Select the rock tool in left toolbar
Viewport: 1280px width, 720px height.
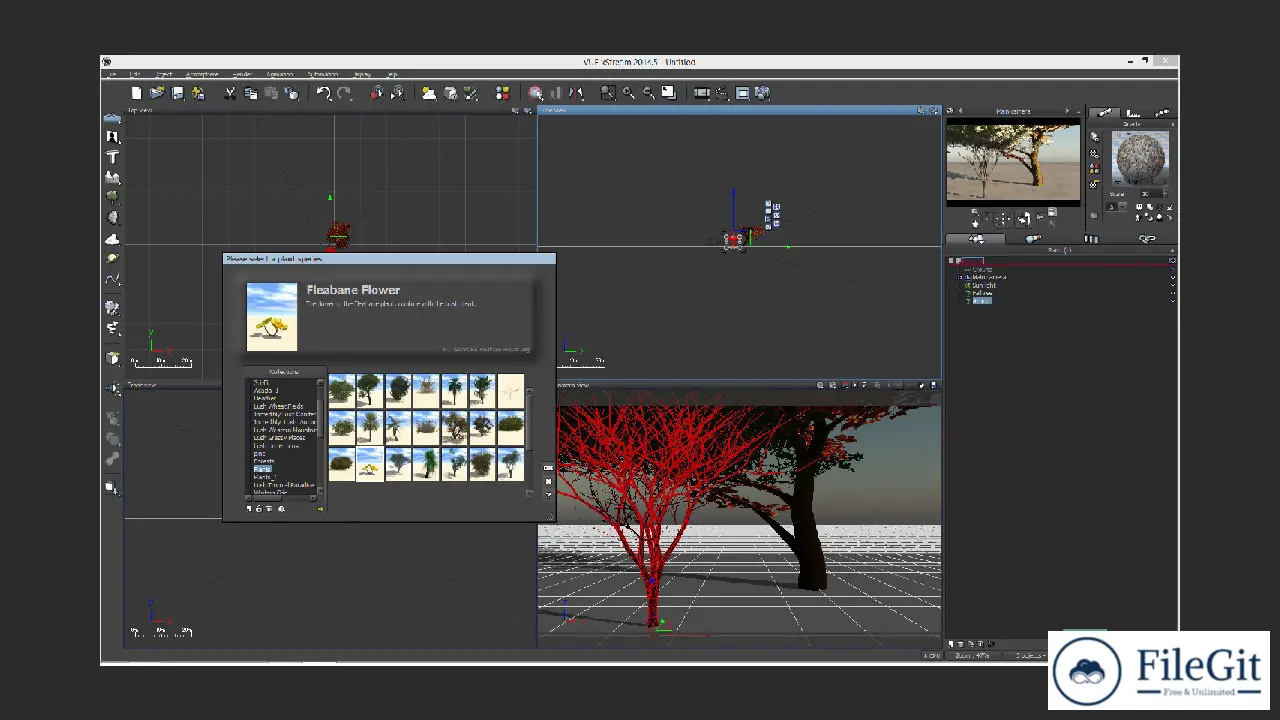click(x=112, y=217)
